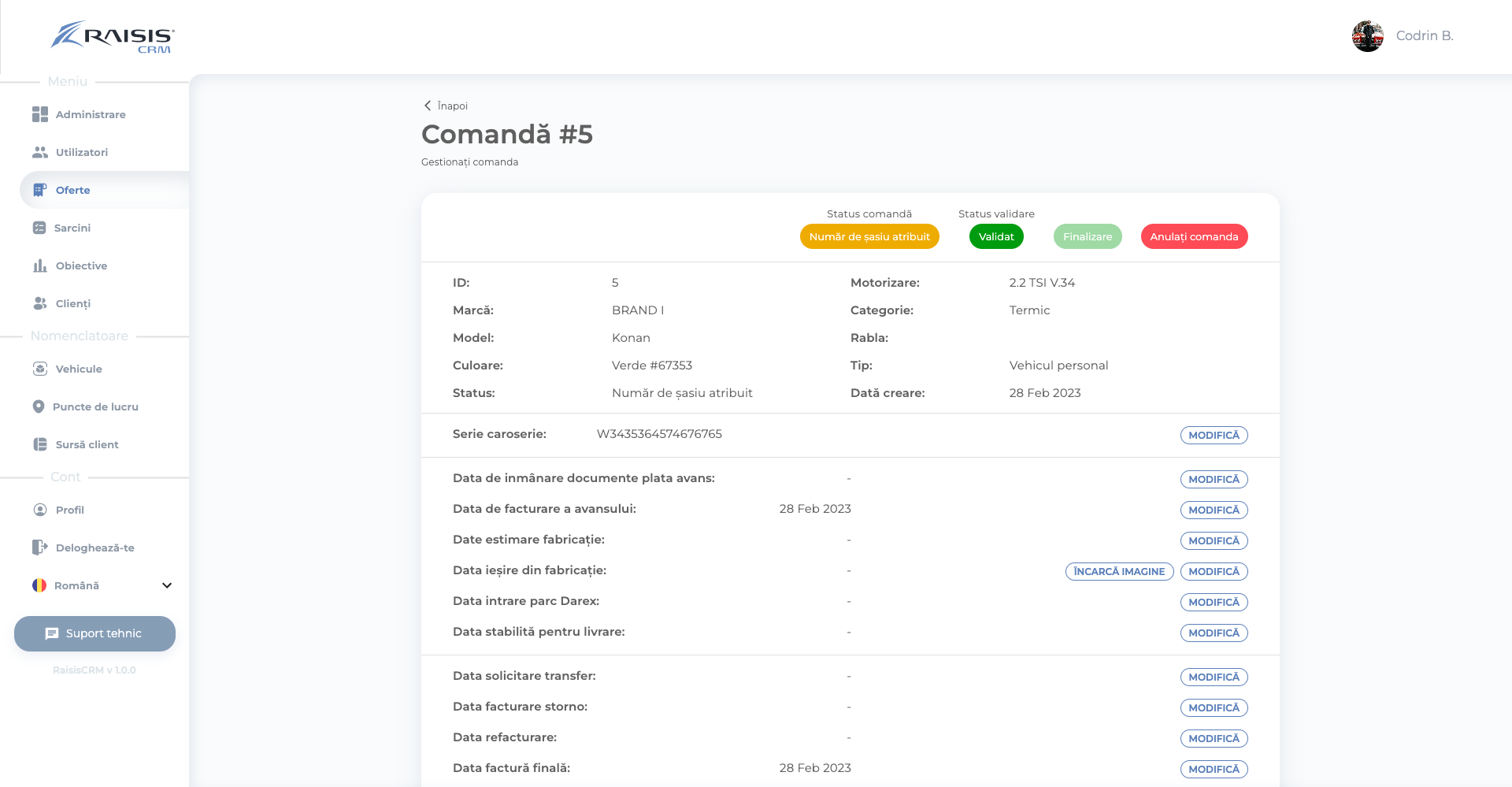Click the Administrare dashboard icon
Image resolution: width=1512 pixels, height=787 pixels.
[x=40, y=114]
